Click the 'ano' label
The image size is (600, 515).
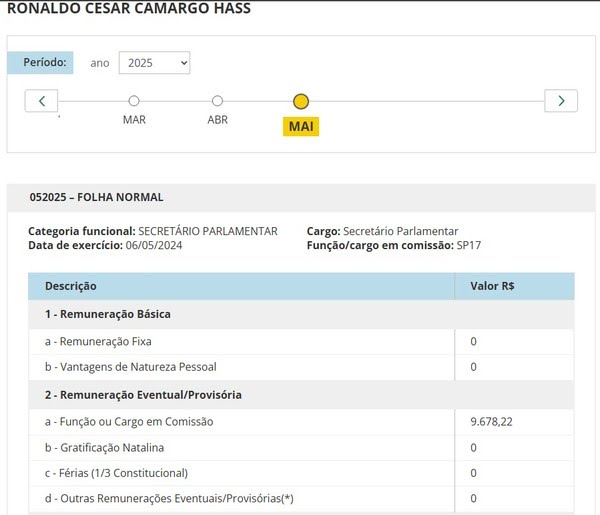[x=100, y=63]
